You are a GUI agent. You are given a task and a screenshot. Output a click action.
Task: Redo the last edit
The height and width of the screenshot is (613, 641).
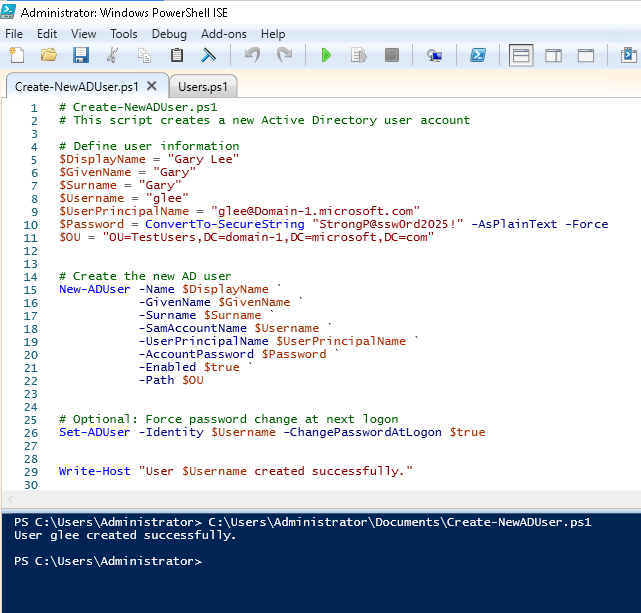[285, 55]
